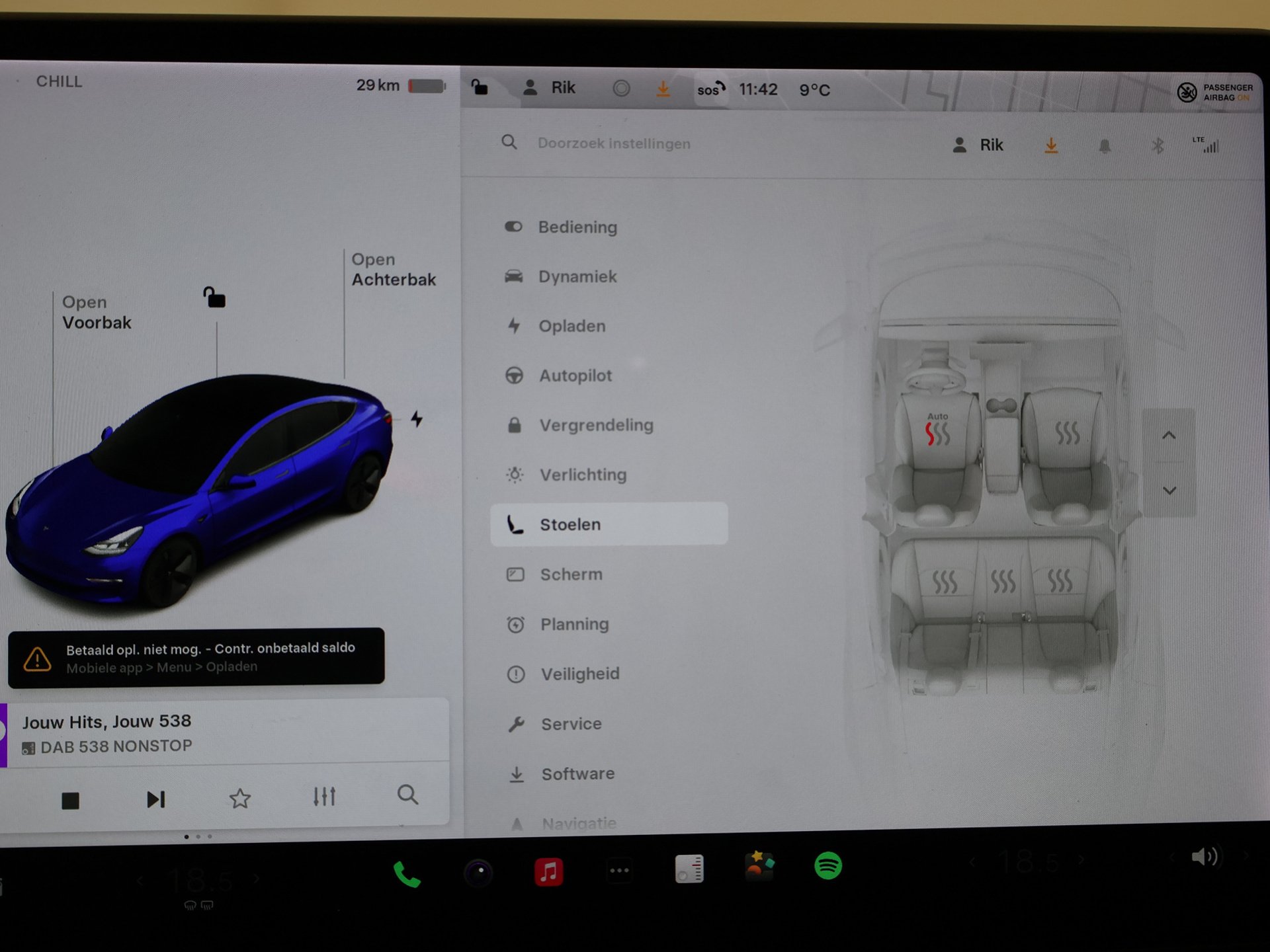1270x952 pixels.
Task: Toggle driver seat heating
Action: pos(937,434)
